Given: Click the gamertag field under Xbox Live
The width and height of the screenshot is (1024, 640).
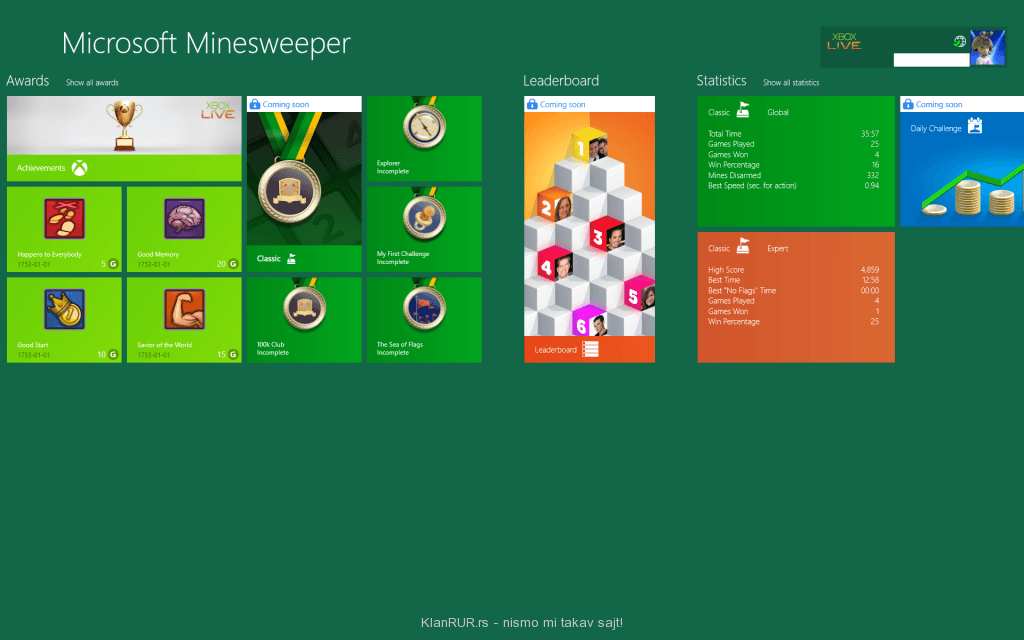Looking at the screenshot, I should click(x=930, y=60).
